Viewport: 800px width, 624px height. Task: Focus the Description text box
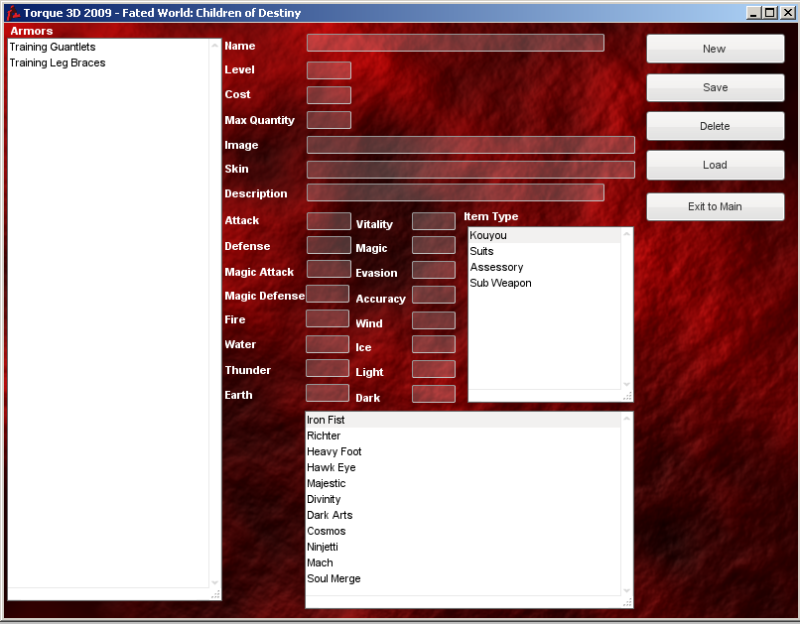pyautogui.click(x=457, y=193)
